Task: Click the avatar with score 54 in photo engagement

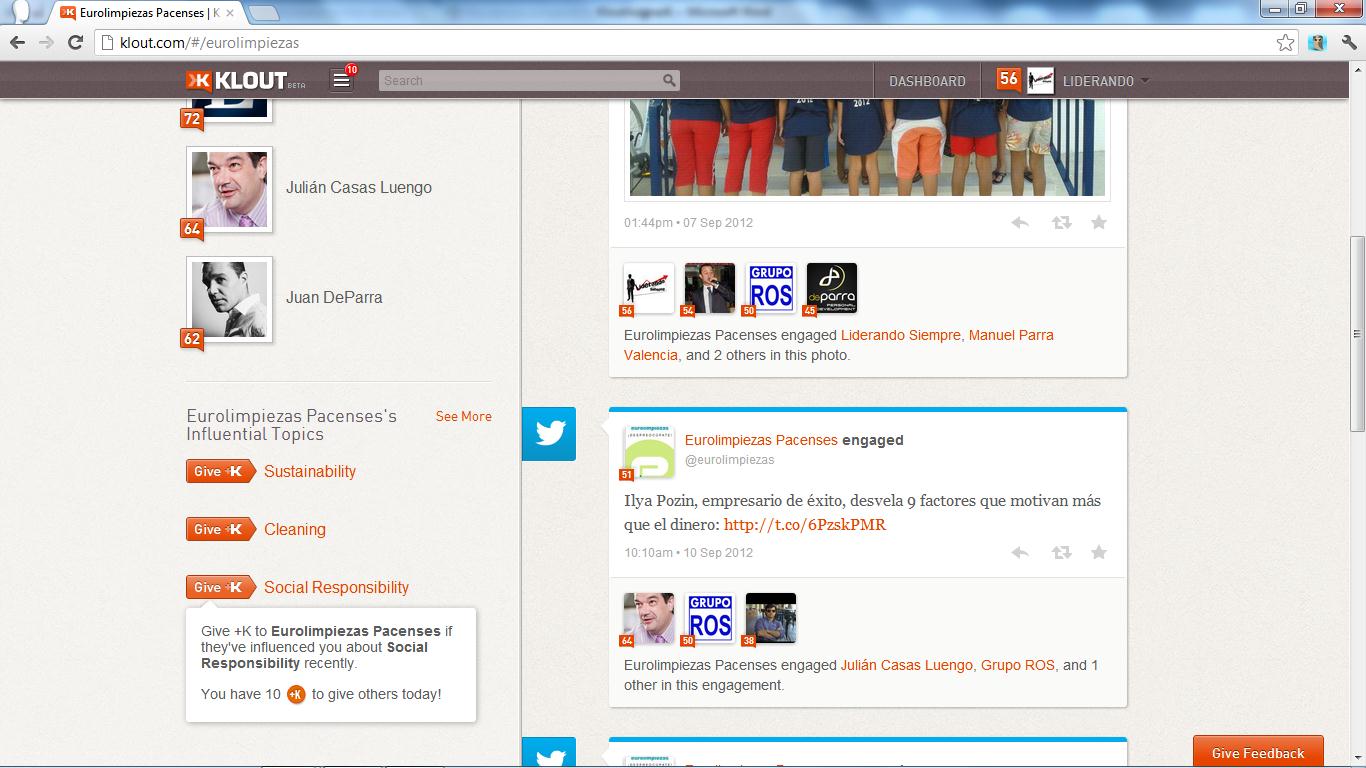Action: coord(710,289)
